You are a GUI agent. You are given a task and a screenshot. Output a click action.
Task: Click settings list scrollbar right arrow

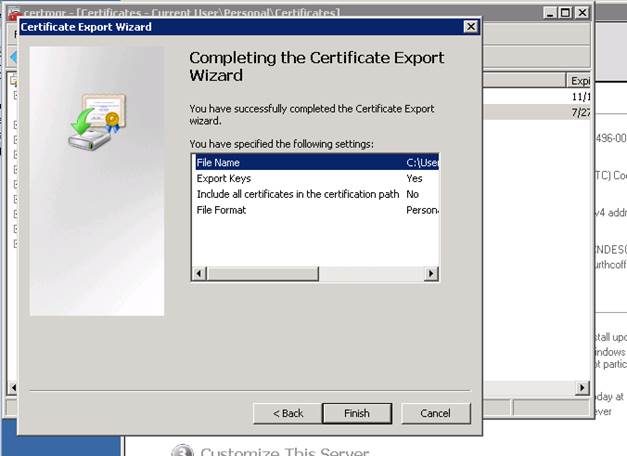pyautogui.click(x=432, y=273)
